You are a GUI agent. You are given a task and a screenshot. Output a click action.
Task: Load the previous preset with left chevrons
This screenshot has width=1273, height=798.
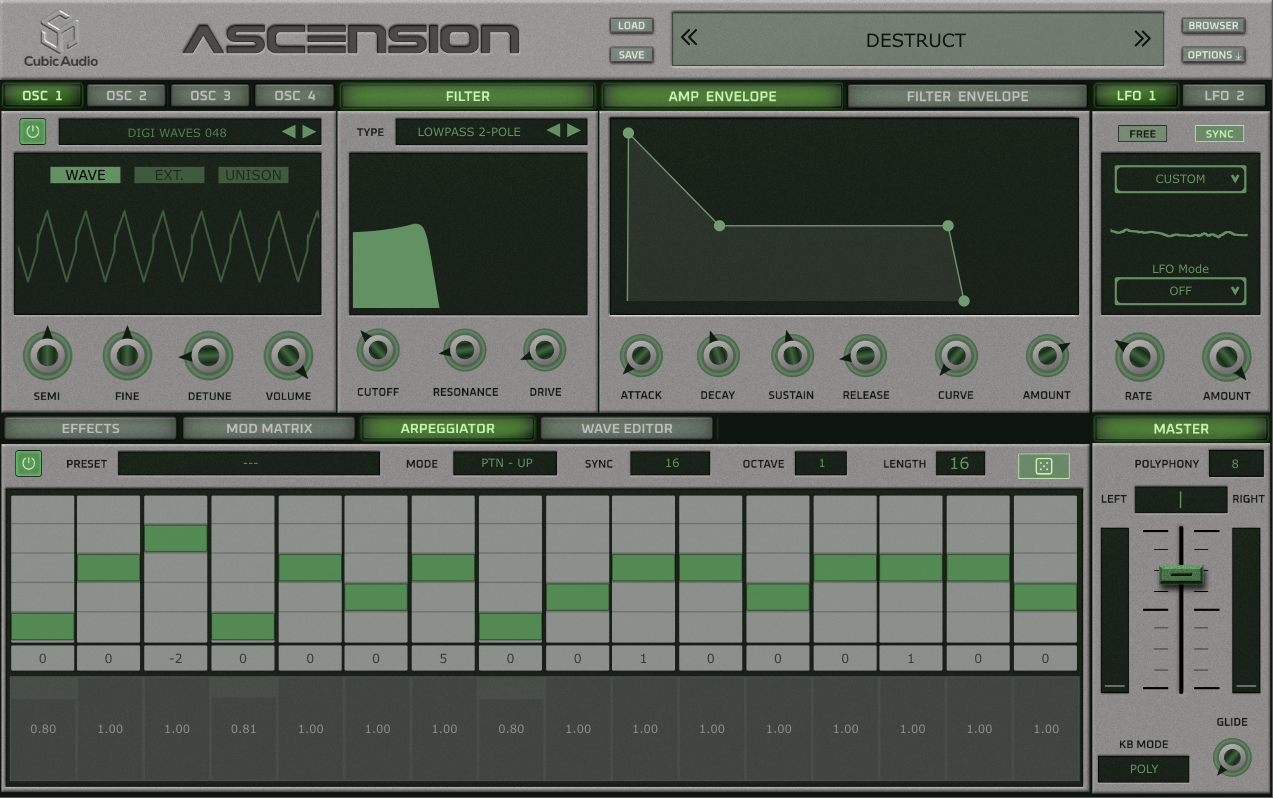point(689,39)
